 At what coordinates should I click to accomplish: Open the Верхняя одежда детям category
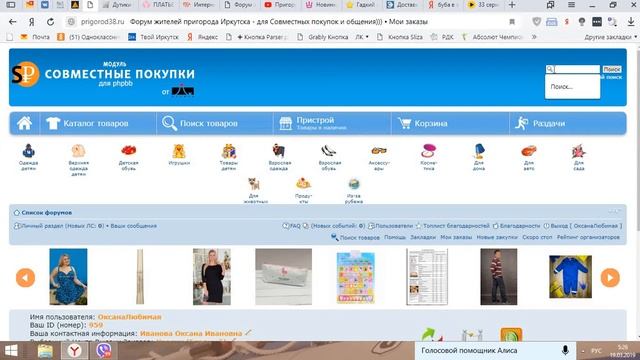tap(78, 160)
